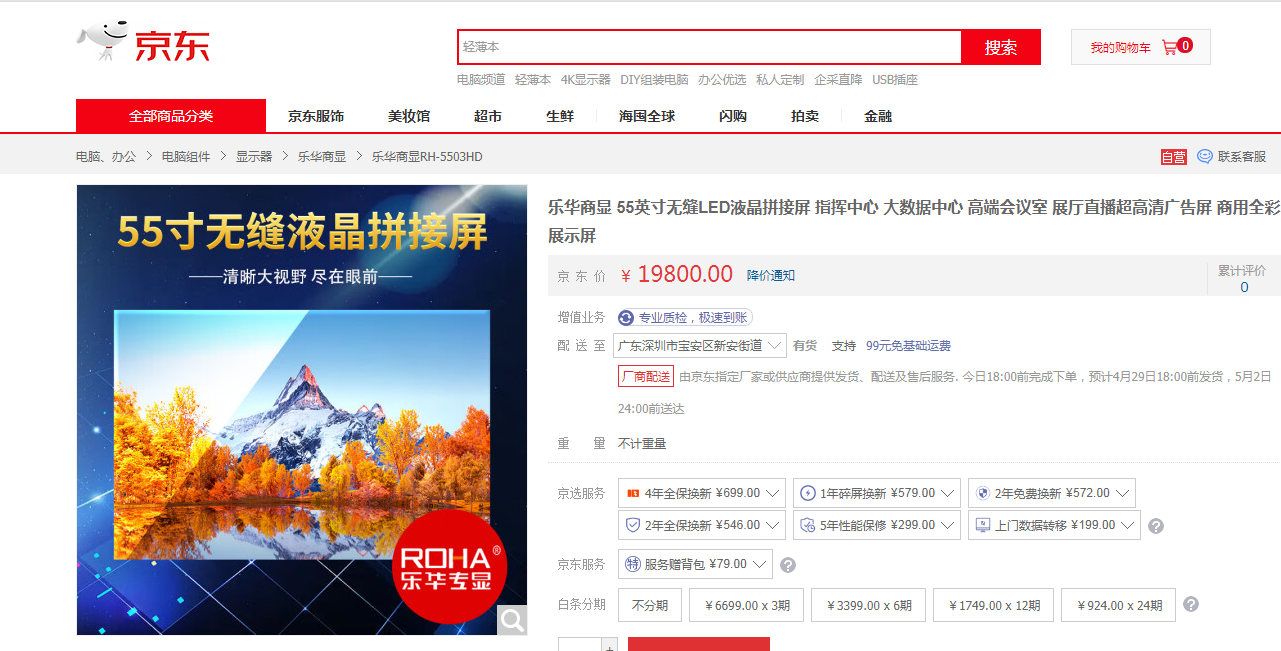
Task: Click the 有货 stock status text
Action: point(805,346)
